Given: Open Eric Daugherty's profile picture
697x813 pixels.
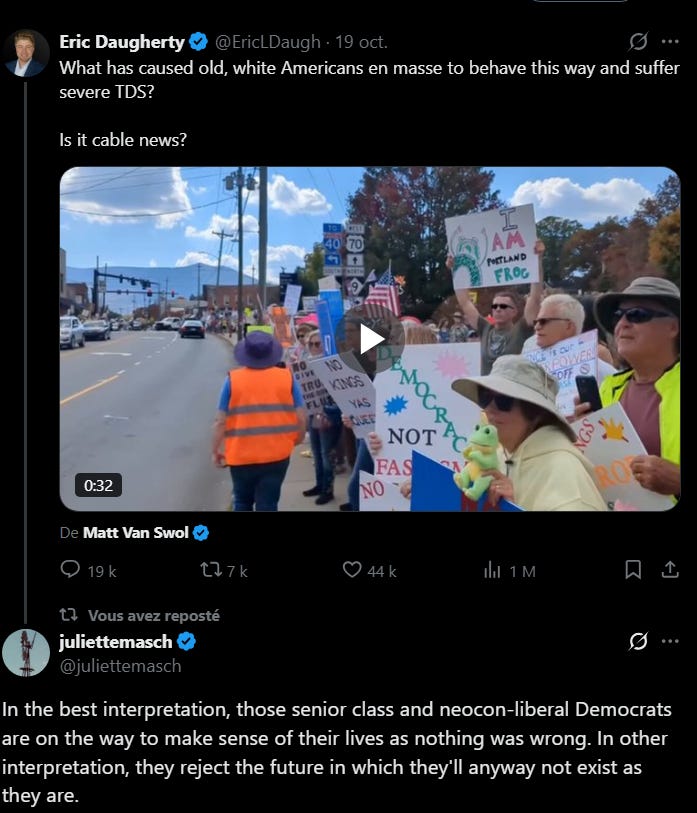Looking at the screenshot, I should point(25,53).
